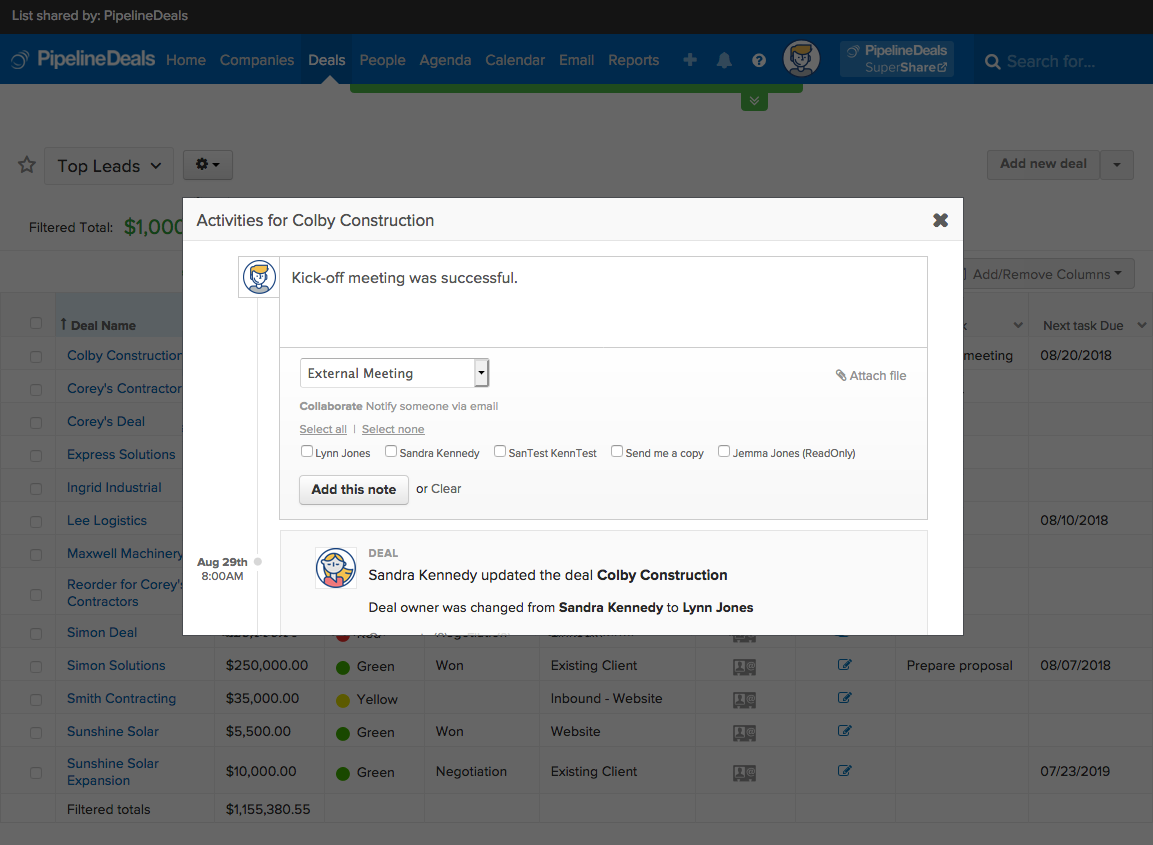Open the Calendar tab
The height and width of the screenshot is (845, 1153).
tap(515, 60)
